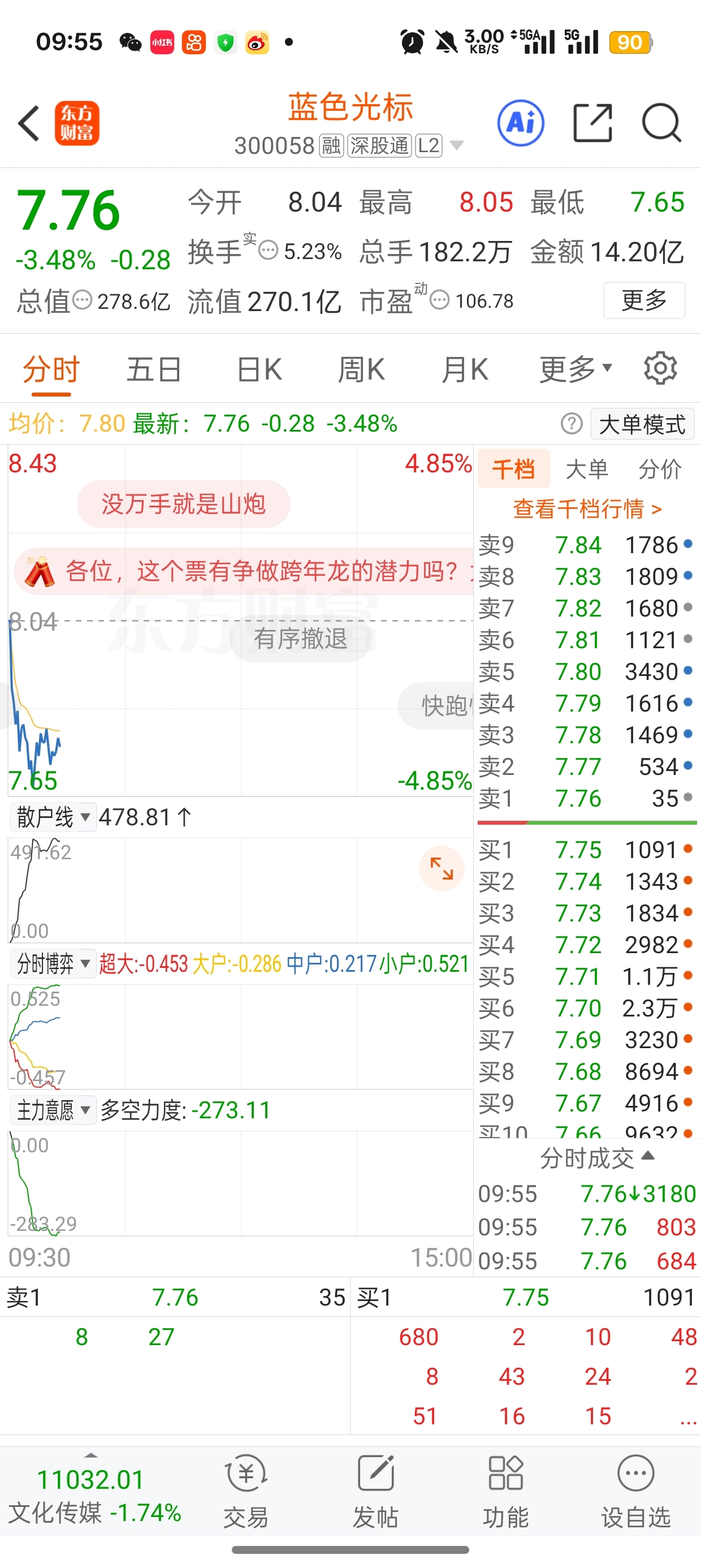Image resolution: width=701 pixels, height=1568 pixels.
Task: Collapse the 分时成交 section
Action: [596, 1158]
